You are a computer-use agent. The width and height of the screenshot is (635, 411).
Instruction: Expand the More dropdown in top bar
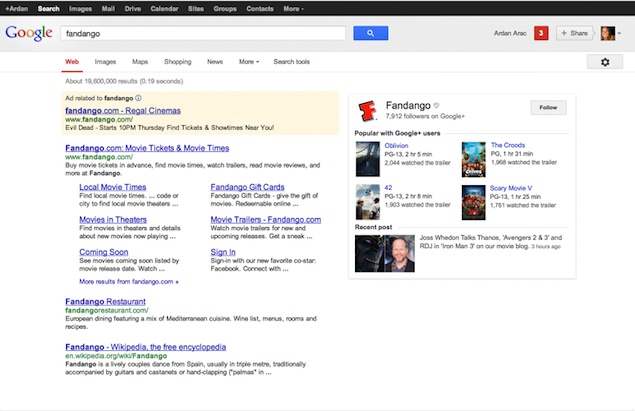pyautogui.click(x=293, y=8)
